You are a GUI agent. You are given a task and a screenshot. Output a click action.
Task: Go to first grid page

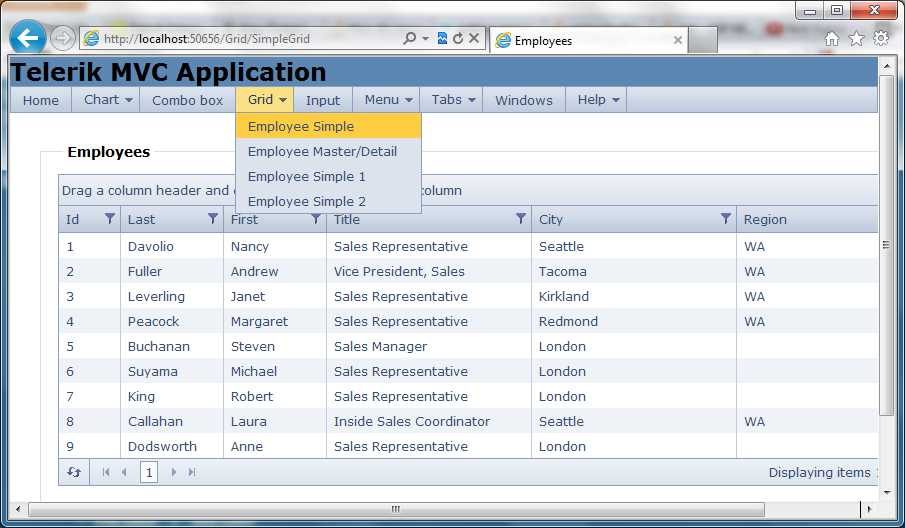106,472
